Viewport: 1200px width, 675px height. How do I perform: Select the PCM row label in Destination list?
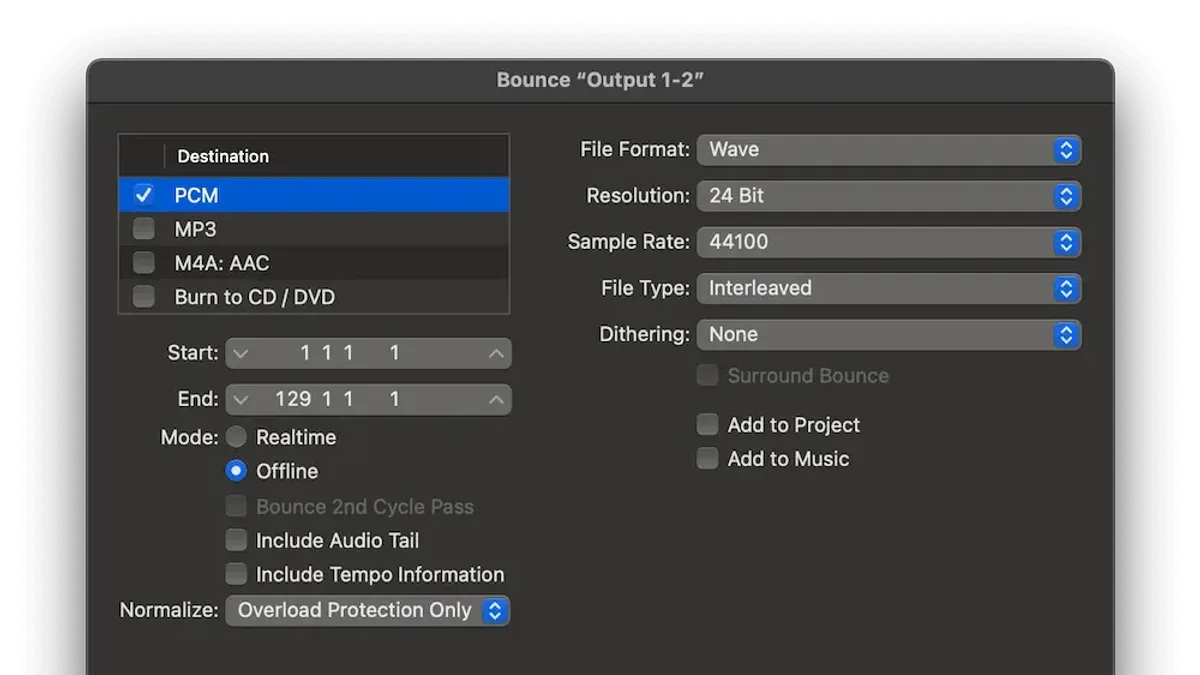(x=196, y=196)
